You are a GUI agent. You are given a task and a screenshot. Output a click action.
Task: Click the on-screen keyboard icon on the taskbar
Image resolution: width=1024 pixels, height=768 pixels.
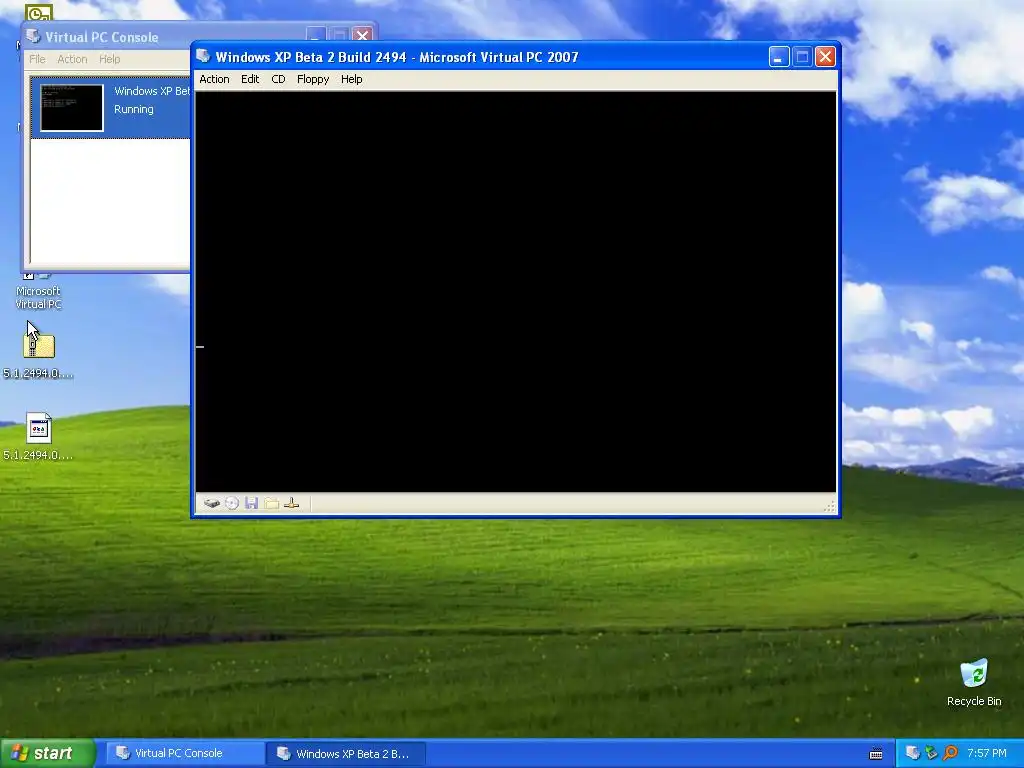876,754
